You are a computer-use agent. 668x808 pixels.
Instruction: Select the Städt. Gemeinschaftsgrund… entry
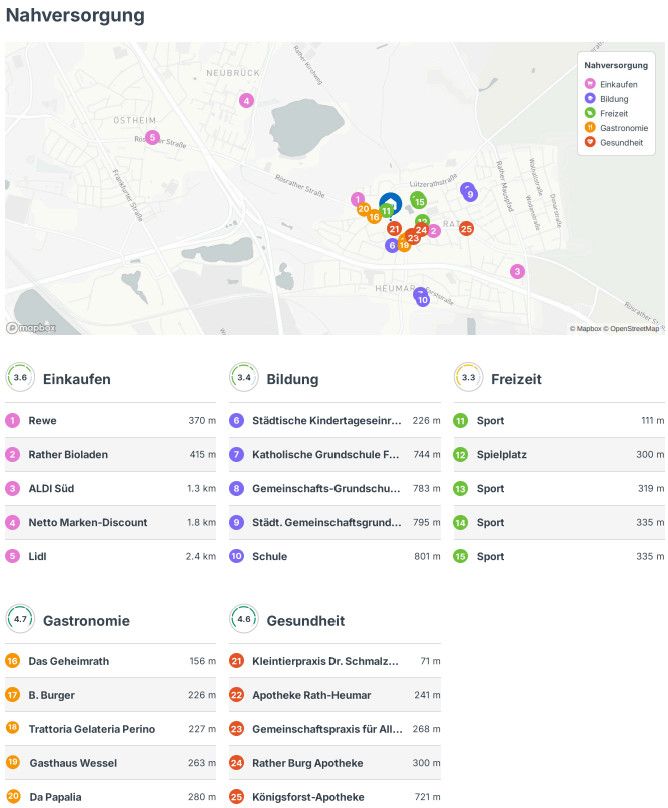coord(335,523)
